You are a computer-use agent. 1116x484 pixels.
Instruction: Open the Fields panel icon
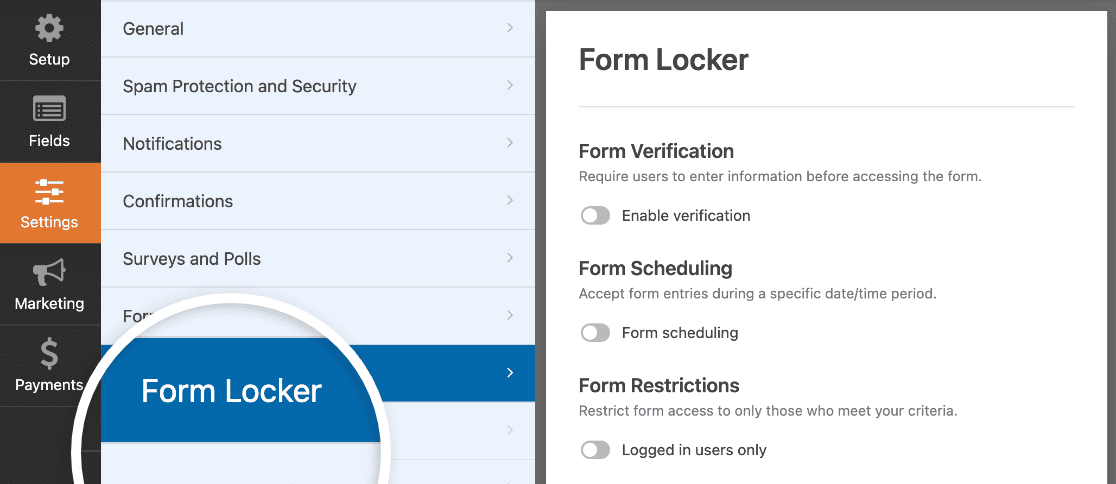(x=49, y=109)
